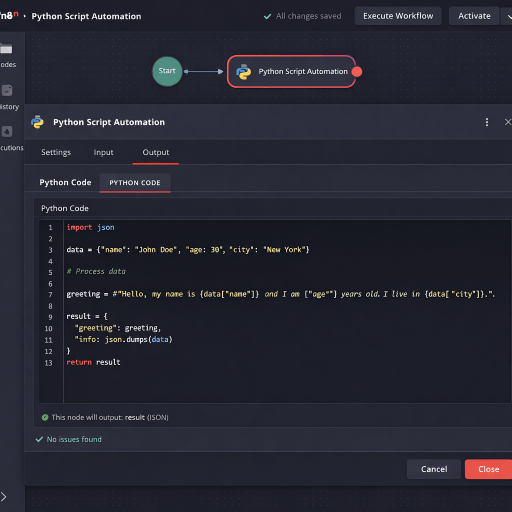Click line 7 in the Python code editor
This screenshot has height=512, width=512.
(281, 294)
